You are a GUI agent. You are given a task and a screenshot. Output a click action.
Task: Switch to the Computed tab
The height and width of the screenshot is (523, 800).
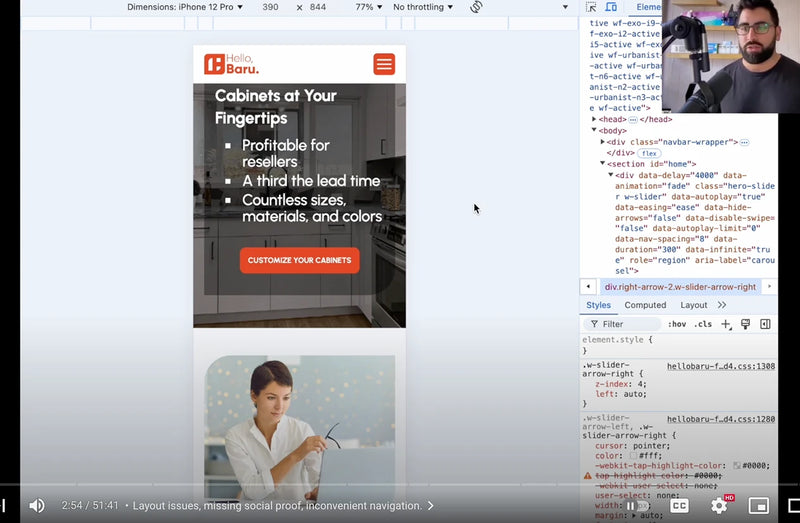(645, 305)
